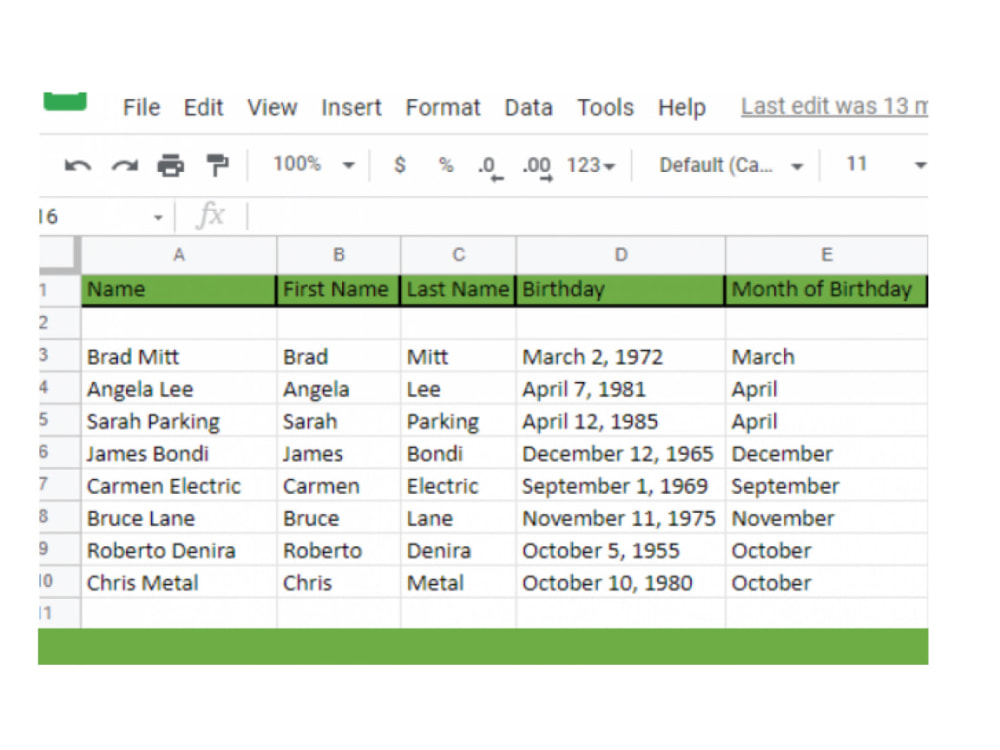
Task: Select cell James Bondi
Action: pyautogui.click(x=179, y=454)
